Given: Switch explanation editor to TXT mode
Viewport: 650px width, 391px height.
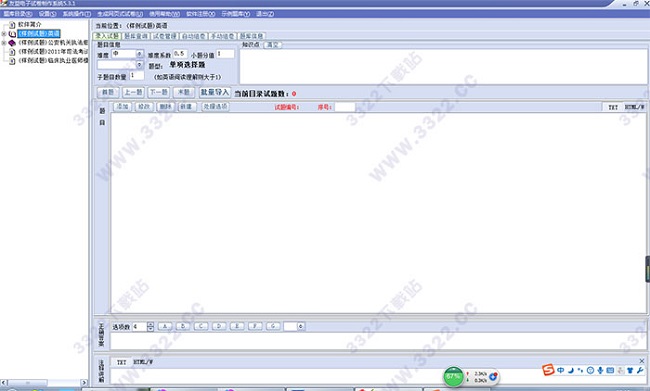Looking at the screenshot, I should click(x=121, y=362).
